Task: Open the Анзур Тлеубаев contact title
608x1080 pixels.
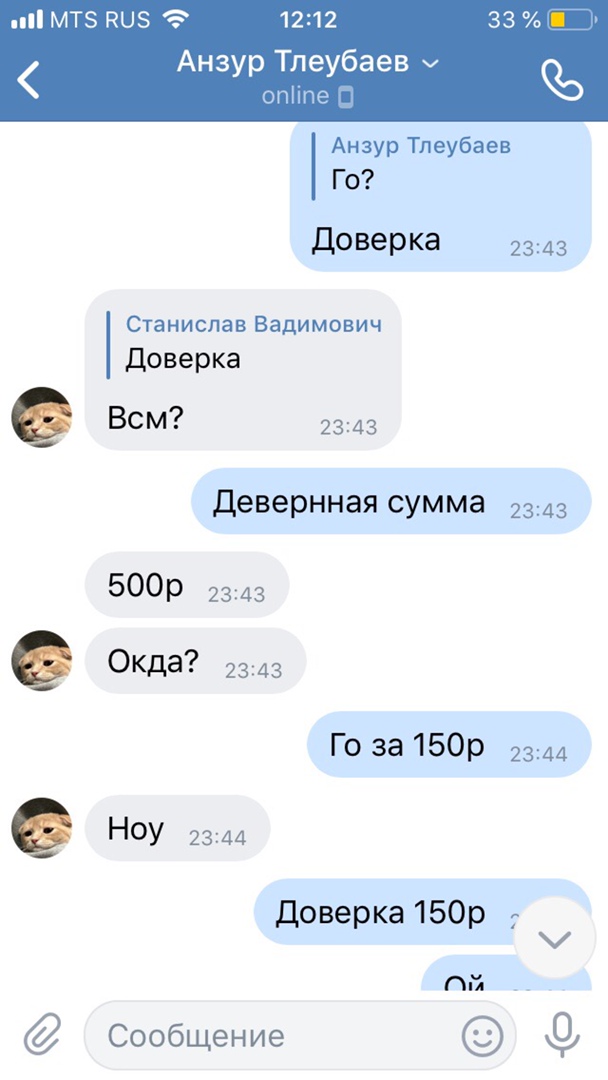Action: pyautogui.click(x=293, y=63)
